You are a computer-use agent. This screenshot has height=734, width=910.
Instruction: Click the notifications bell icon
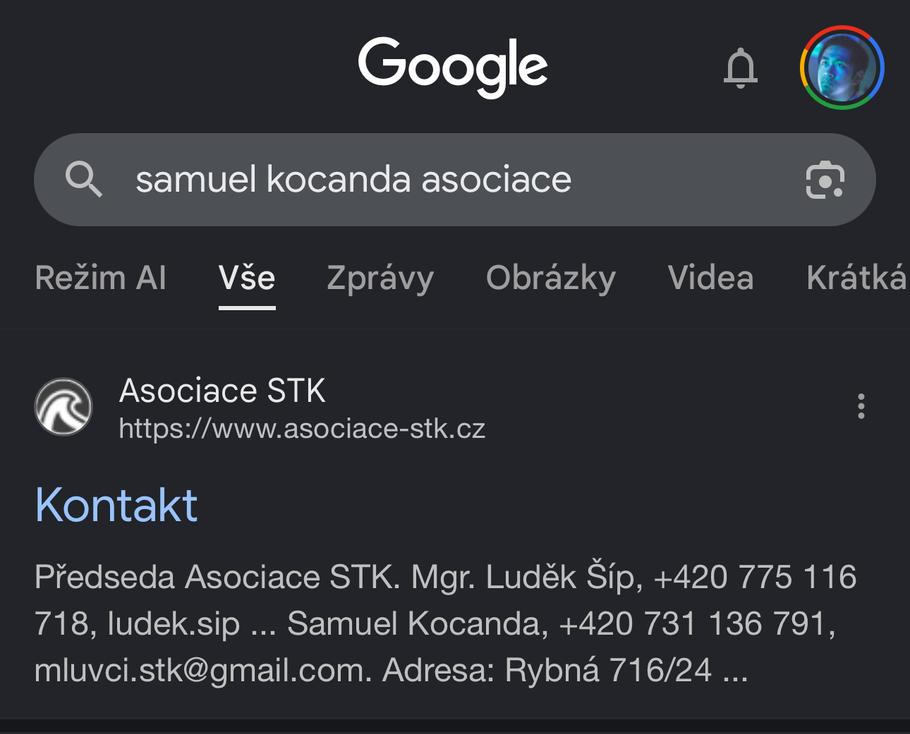[x=741, y=67]
